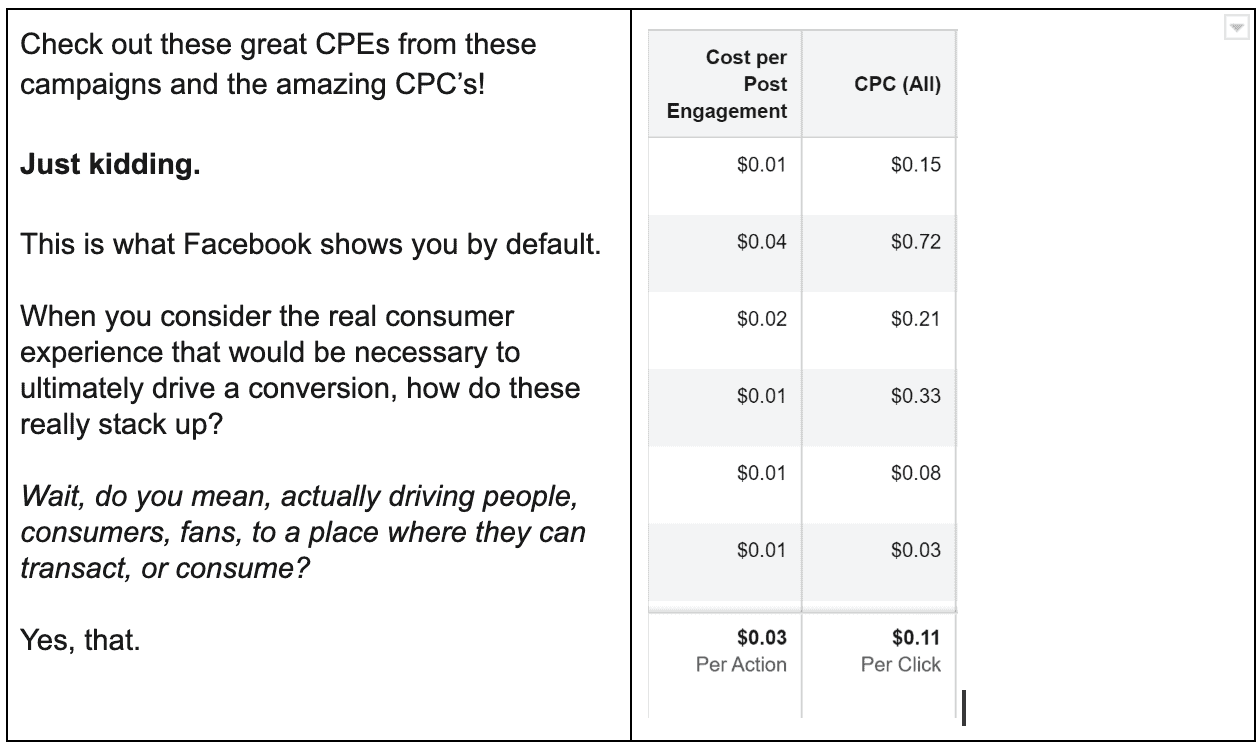
Task: Click the $0.15 CPC value
Action: 917,165
